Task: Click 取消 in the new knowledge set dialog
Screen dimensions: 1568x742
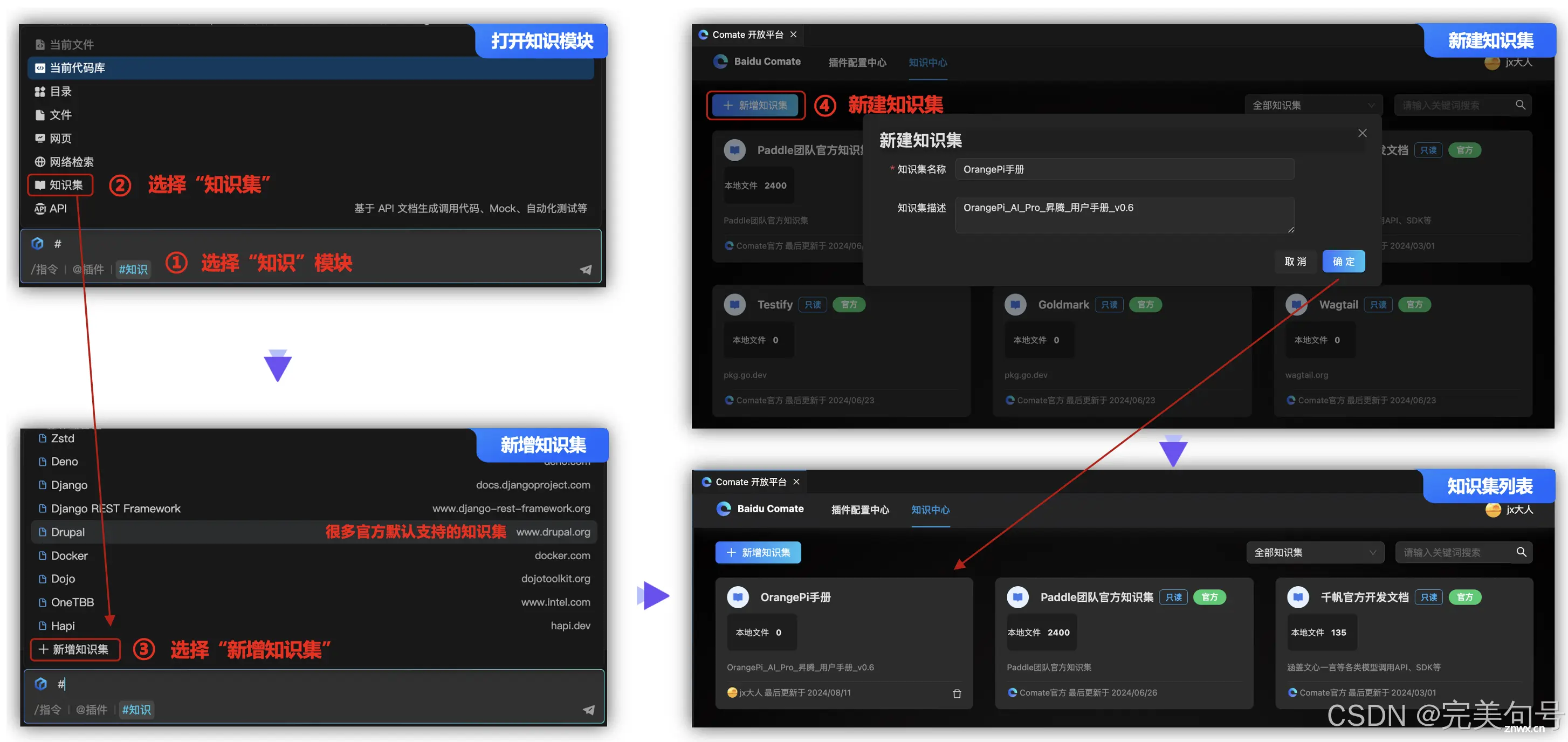Action: (1295, 262)
